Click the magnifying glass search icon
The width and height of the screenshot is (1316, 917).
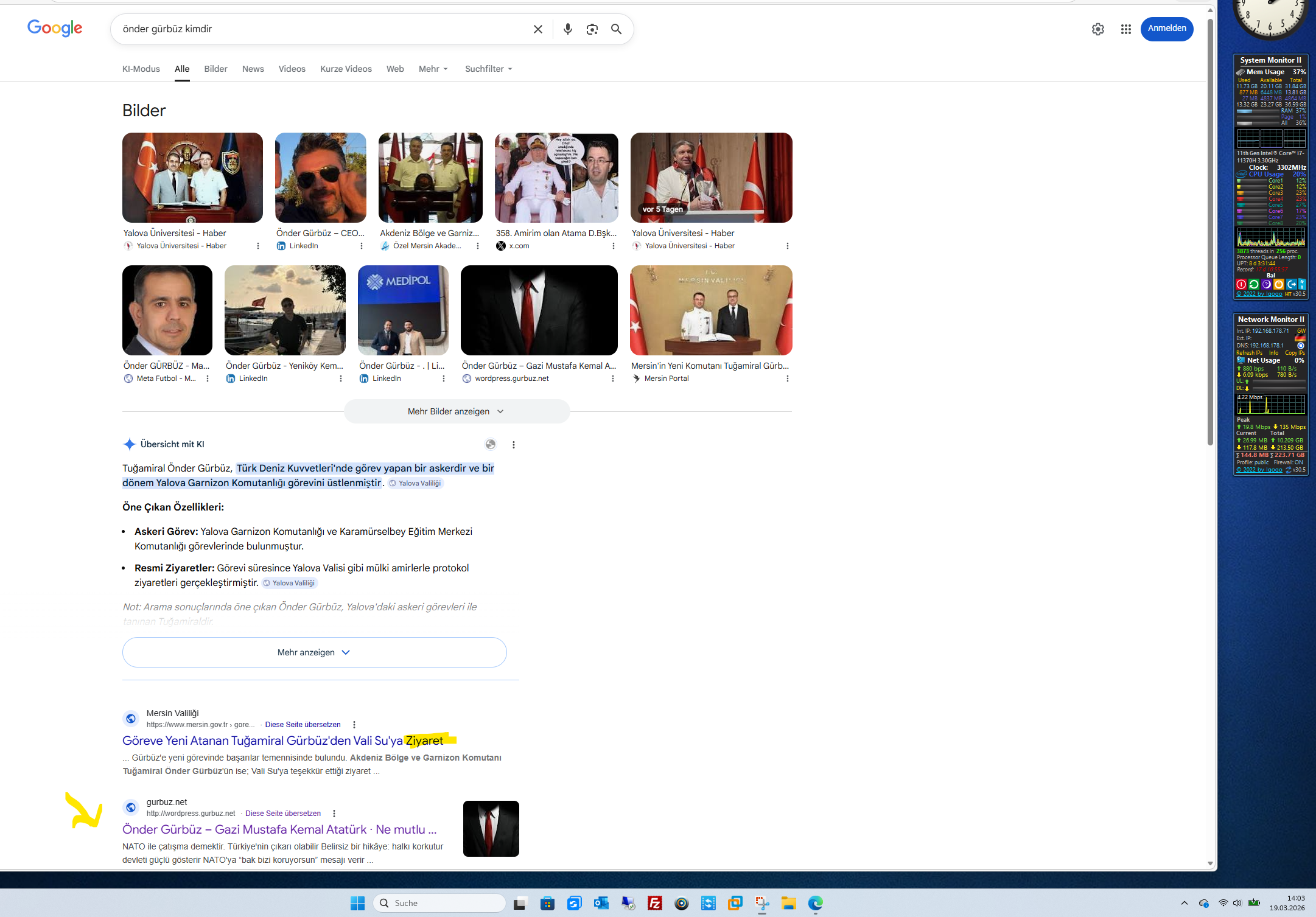pyautogui.click(x=616, y=29)
